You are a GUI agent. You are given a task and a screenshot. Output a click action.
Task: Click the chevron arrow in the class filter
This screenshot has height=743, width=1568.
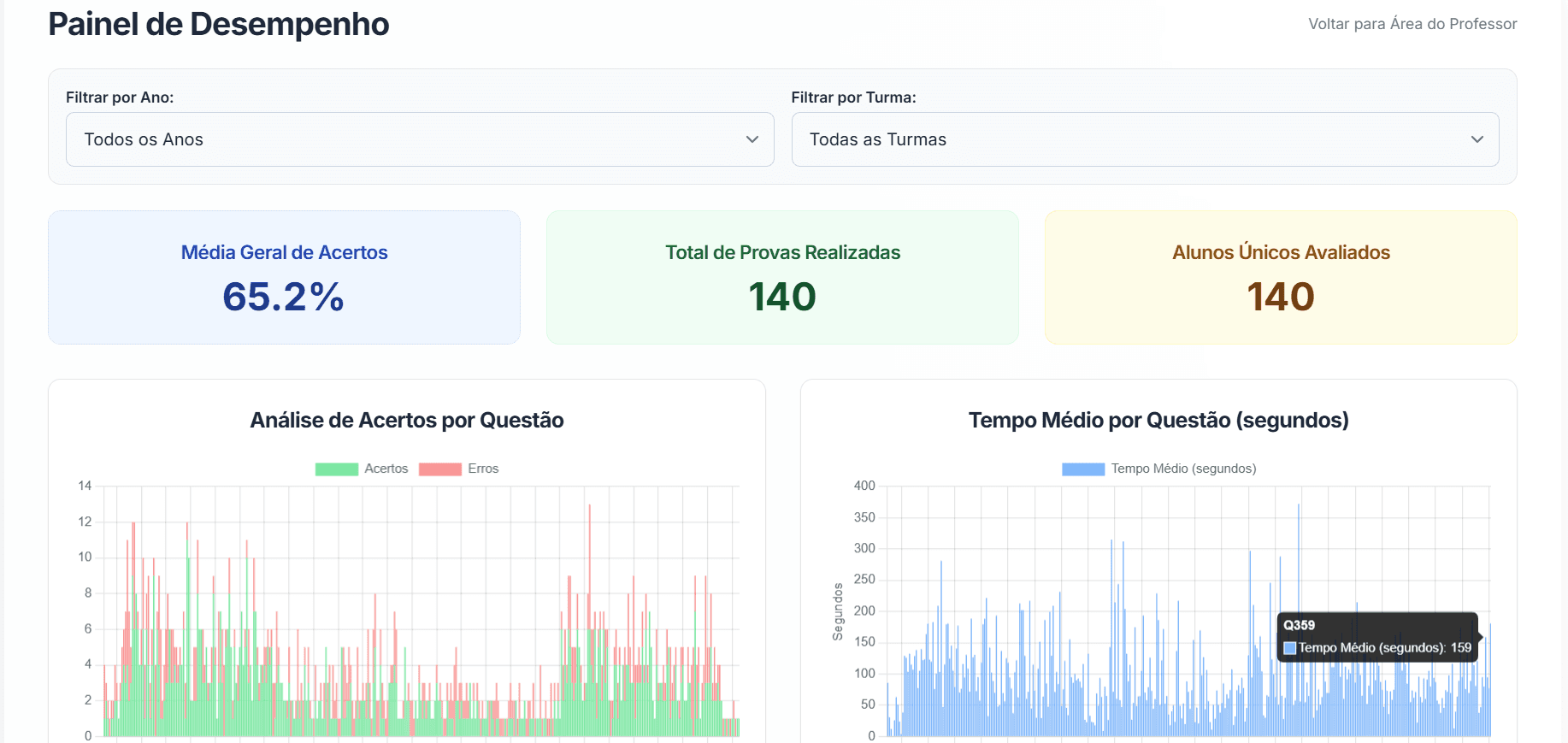pyautogui.click(x=1477, y=139)
